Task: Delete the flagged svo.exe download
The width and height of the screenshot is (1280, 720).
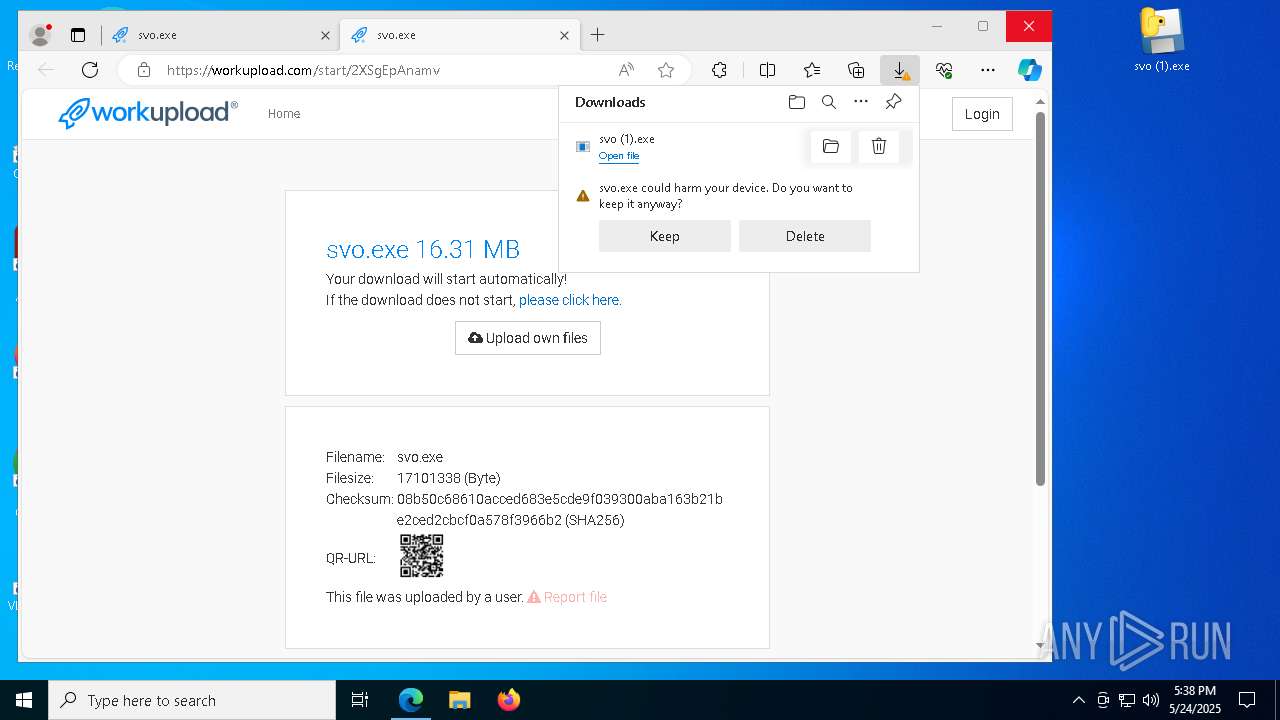Action: pos(805,236)
